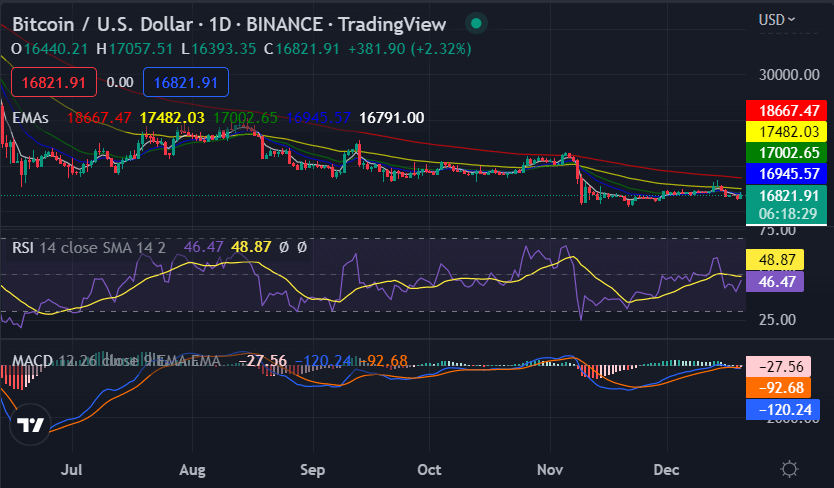Screen dimensions: 834x488
Task: Click the pink -27.56 MACD histogram label
Action: [x=779, y=367]
